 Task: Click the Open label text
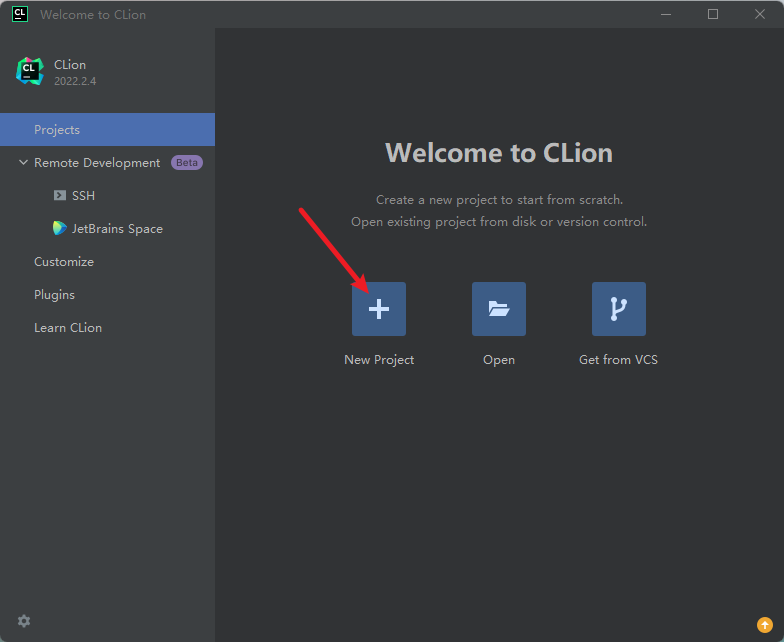tap(498, 360)
